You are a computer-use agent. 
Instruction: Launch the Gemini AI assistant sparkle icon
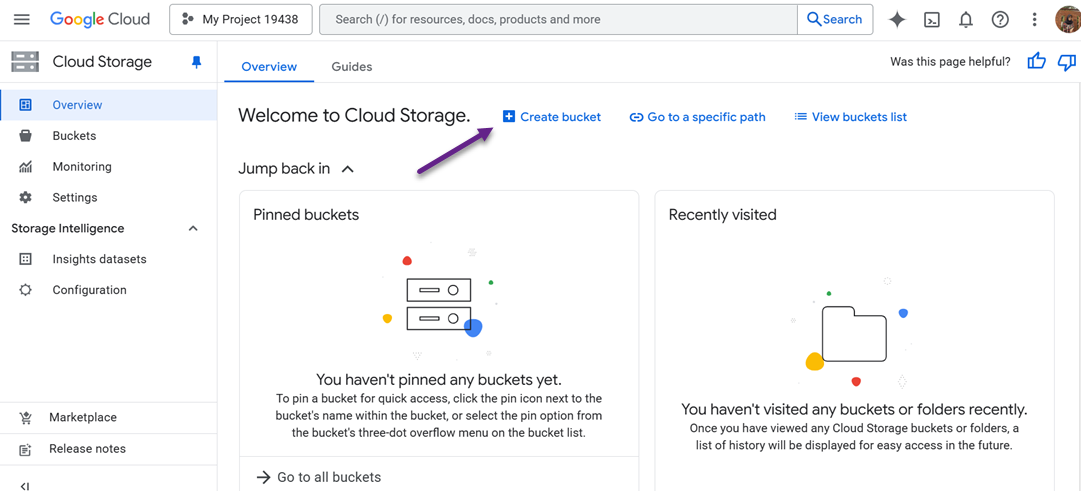click(897, 19)
